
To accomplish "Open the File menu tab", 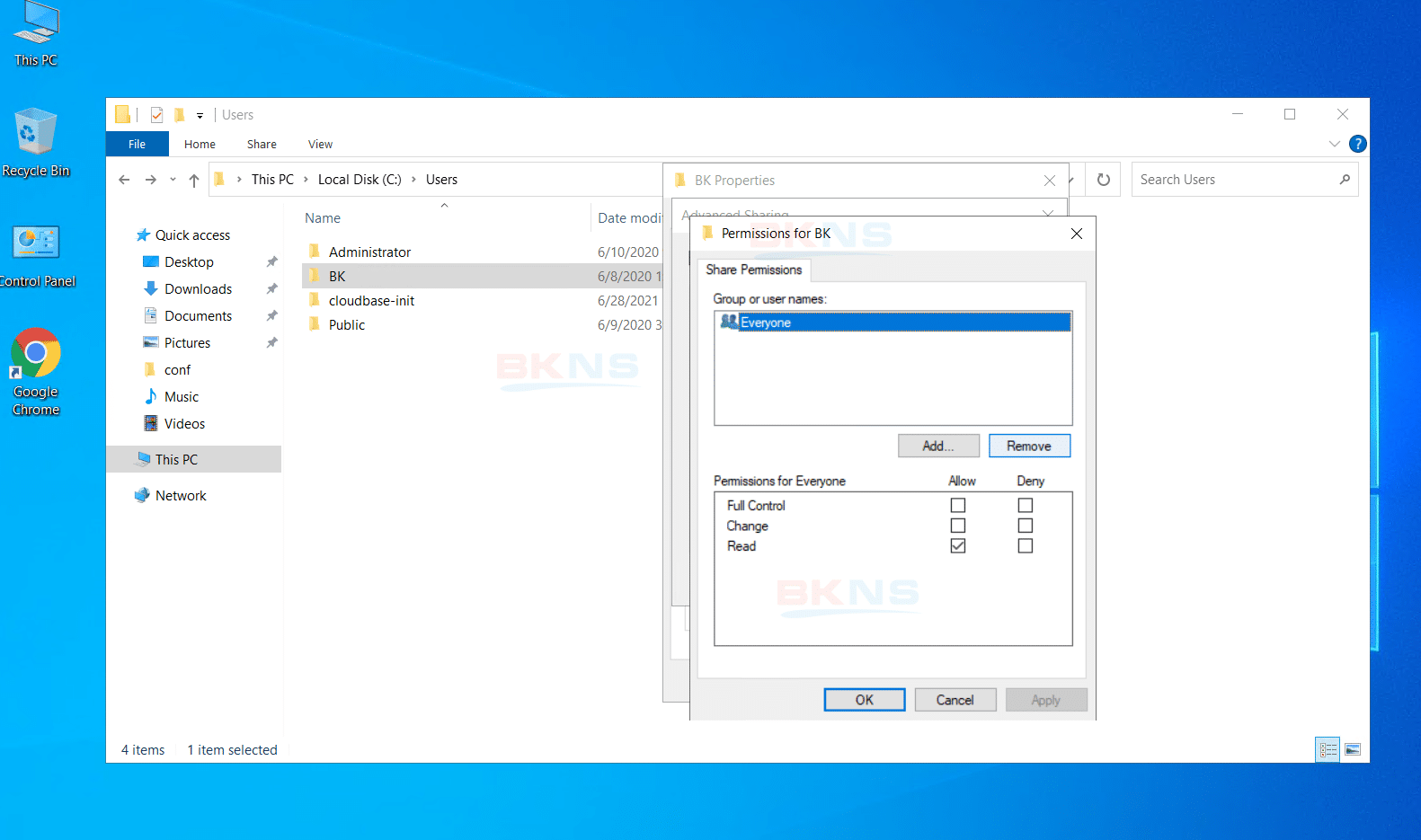I will (x=137, y=145).
